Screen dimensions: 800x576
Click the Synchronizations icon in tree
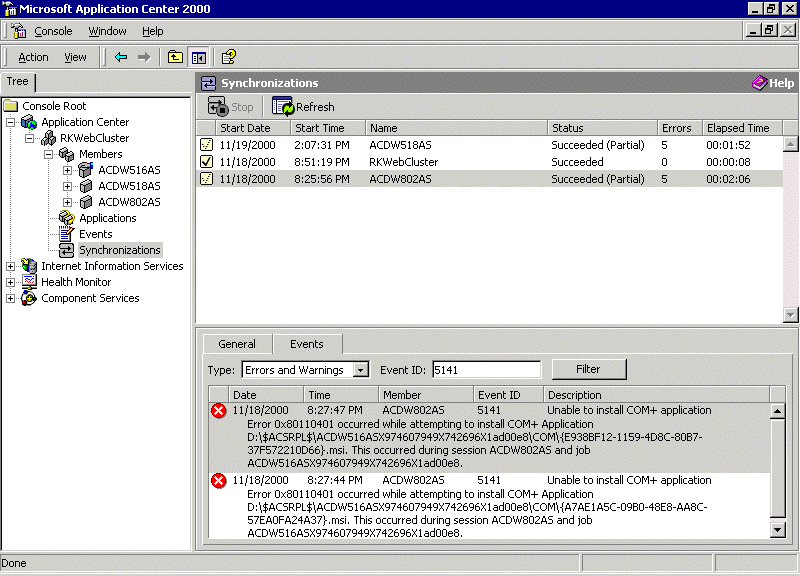tap(67, 250)
